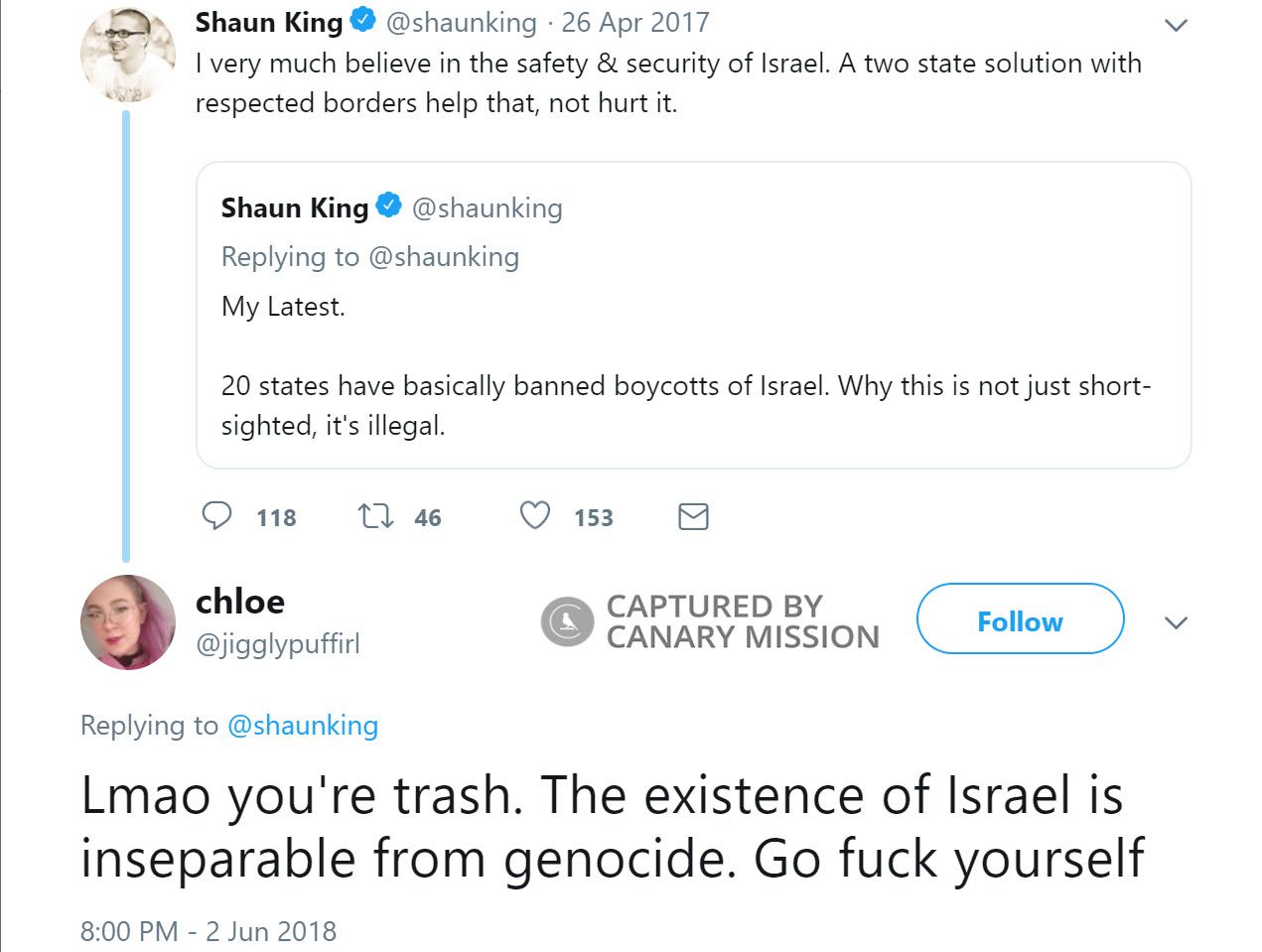Like the tweet with heart icon

click(535, 516)
